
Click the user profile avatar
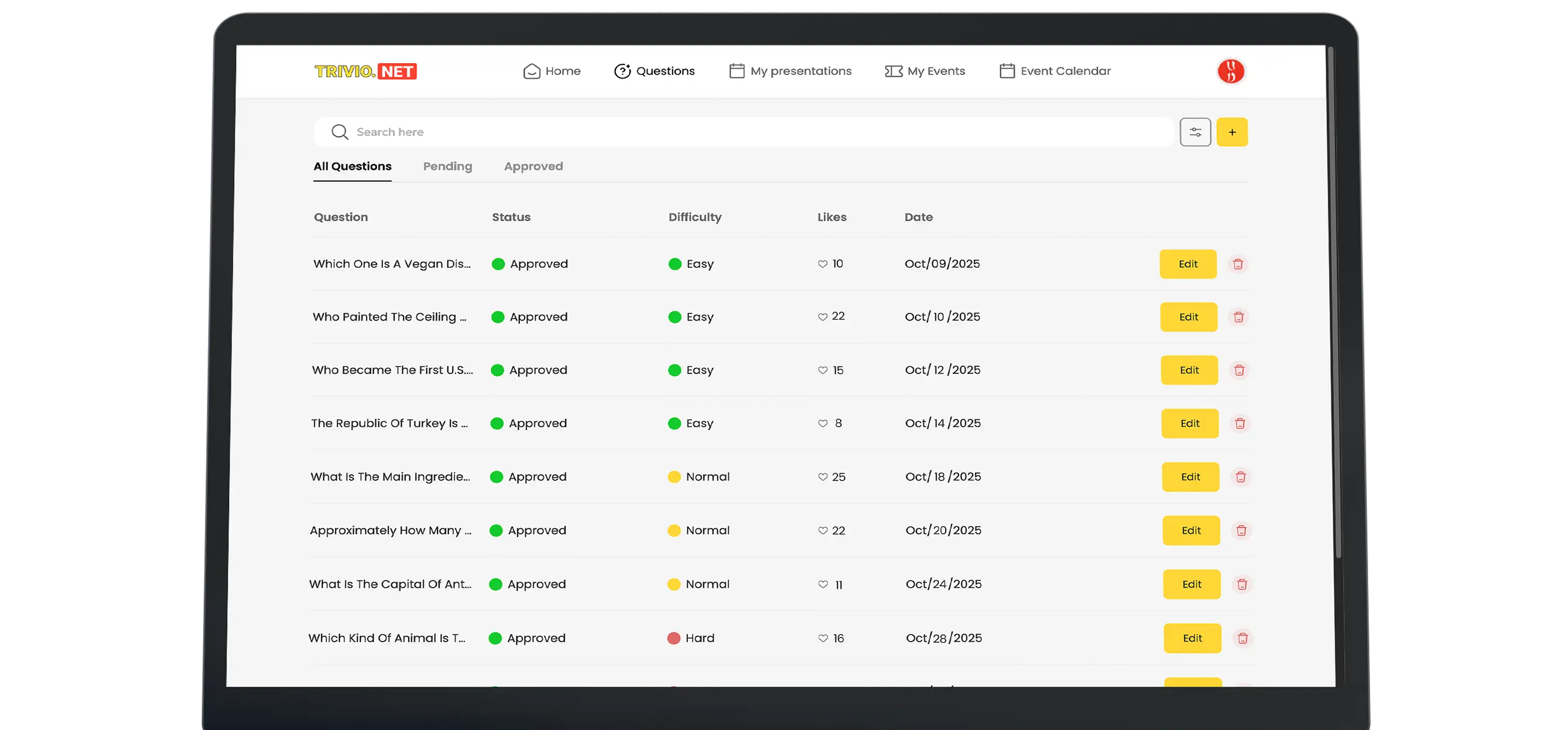[1230, 71]
